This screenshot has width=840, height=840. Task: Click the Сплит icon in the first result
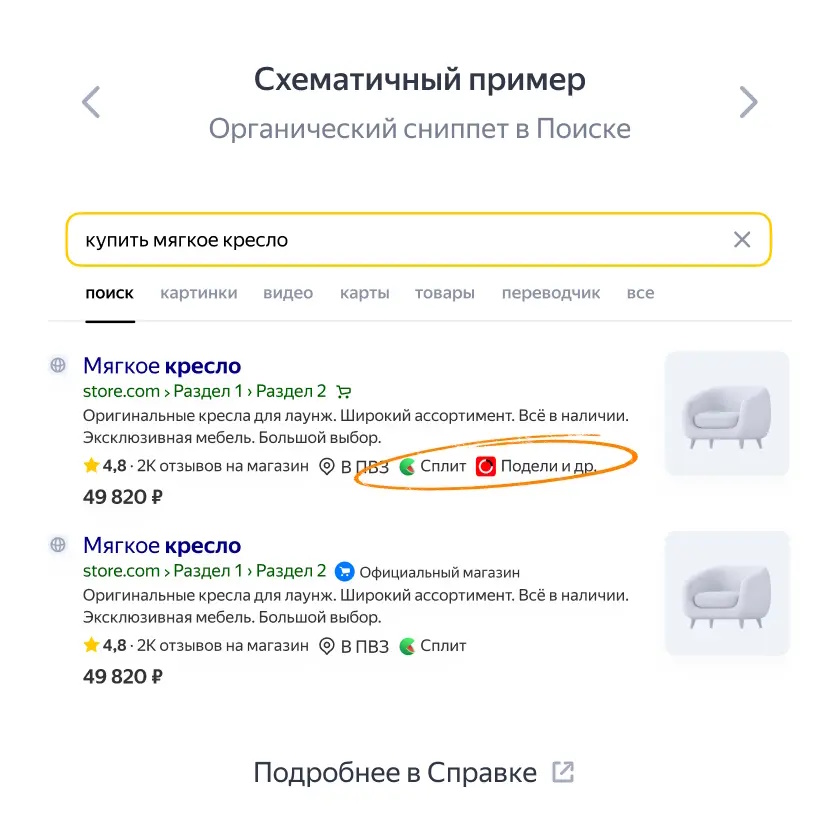pyautogui.click(x=408, y=466)
